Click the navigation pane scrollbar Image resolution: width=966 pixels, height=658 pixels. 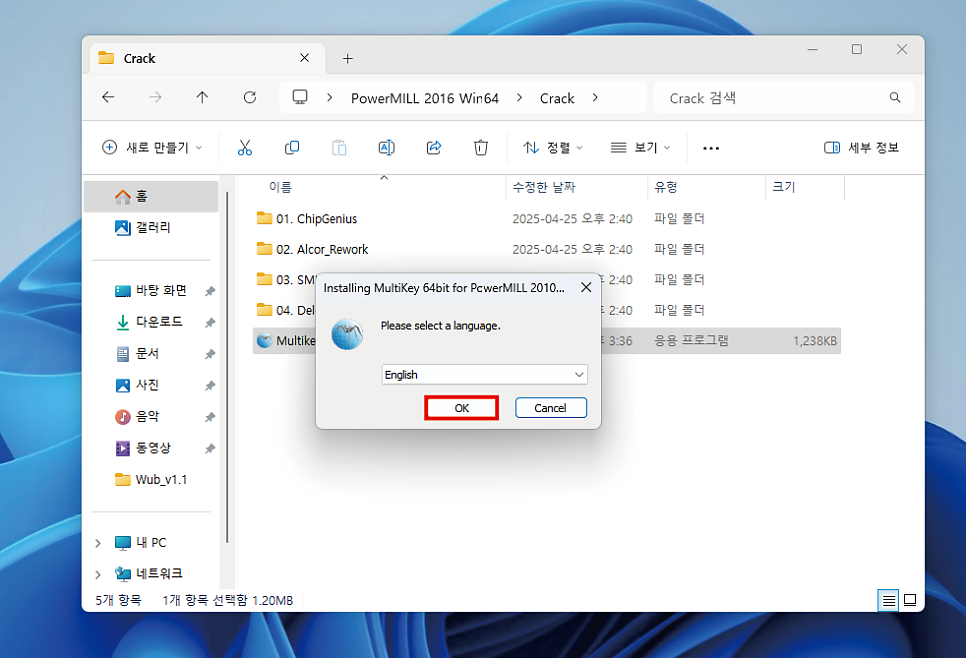(227, 368)
